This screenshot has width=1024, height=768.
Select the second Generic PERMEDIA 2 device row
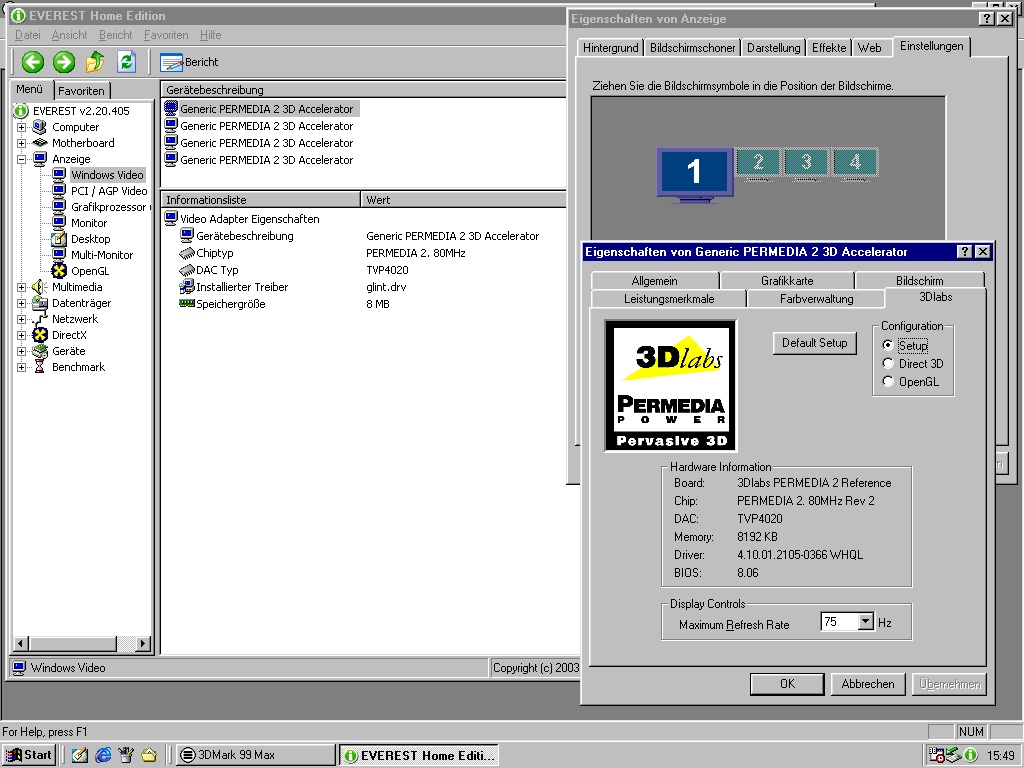tap(260, 126)
